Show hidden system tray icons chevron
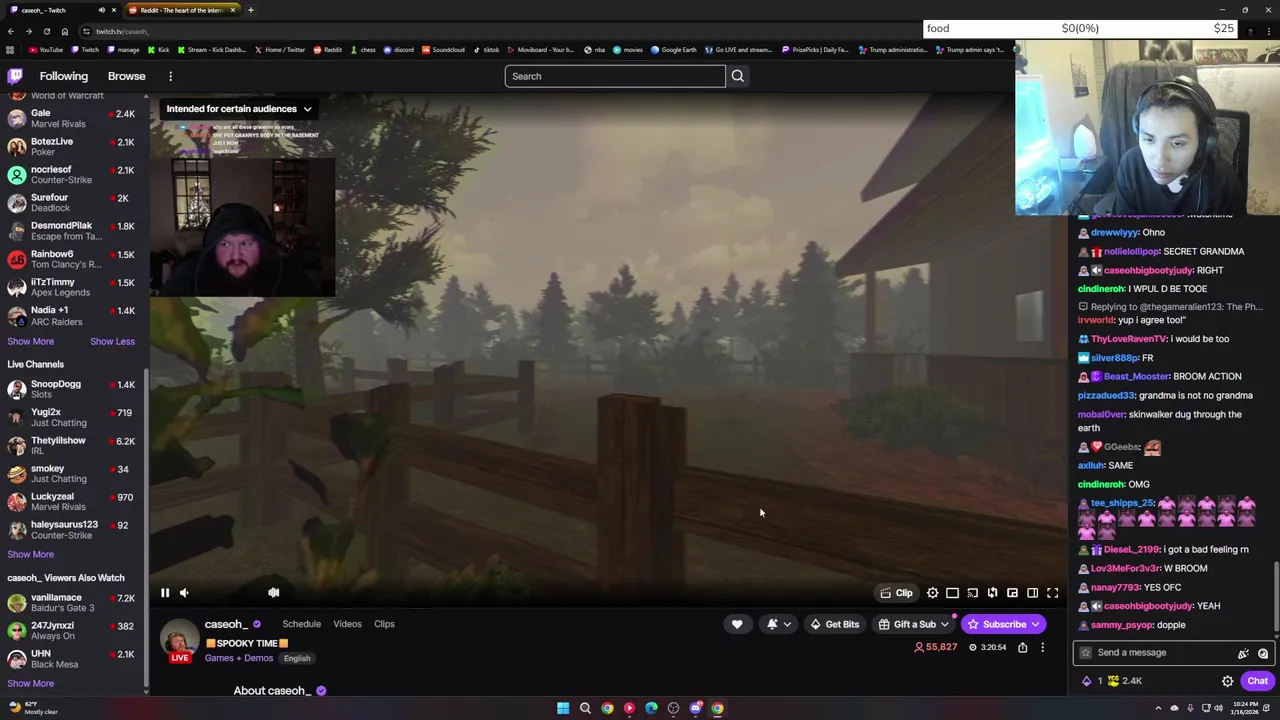Viewport: 1280px width, 720px height. [x=1159, y=709]
